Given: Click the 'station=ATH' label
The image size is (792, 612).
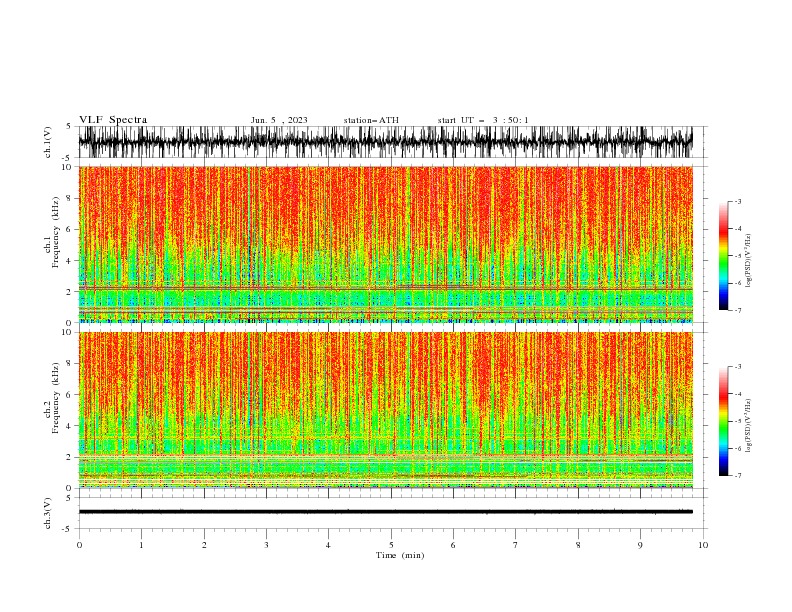Looking at the screenshot, I should (371, 120).
